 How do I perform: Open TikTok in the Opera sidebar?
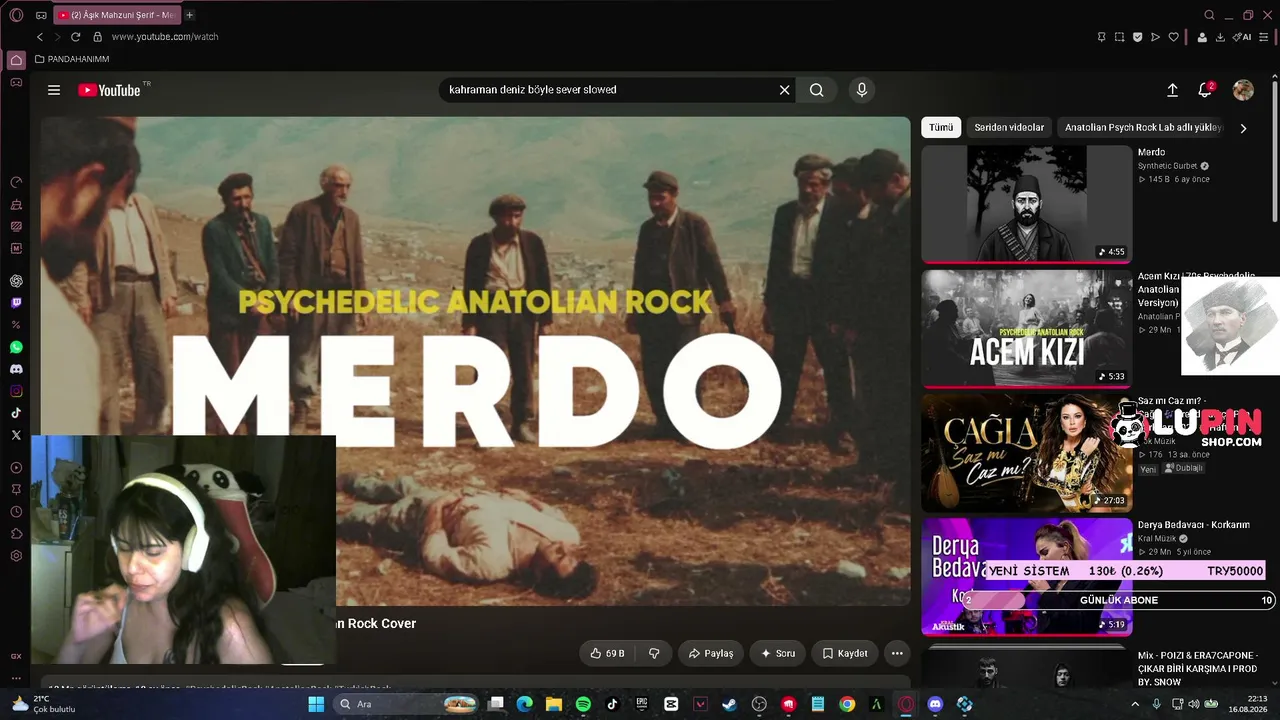(x=16, y=413)
